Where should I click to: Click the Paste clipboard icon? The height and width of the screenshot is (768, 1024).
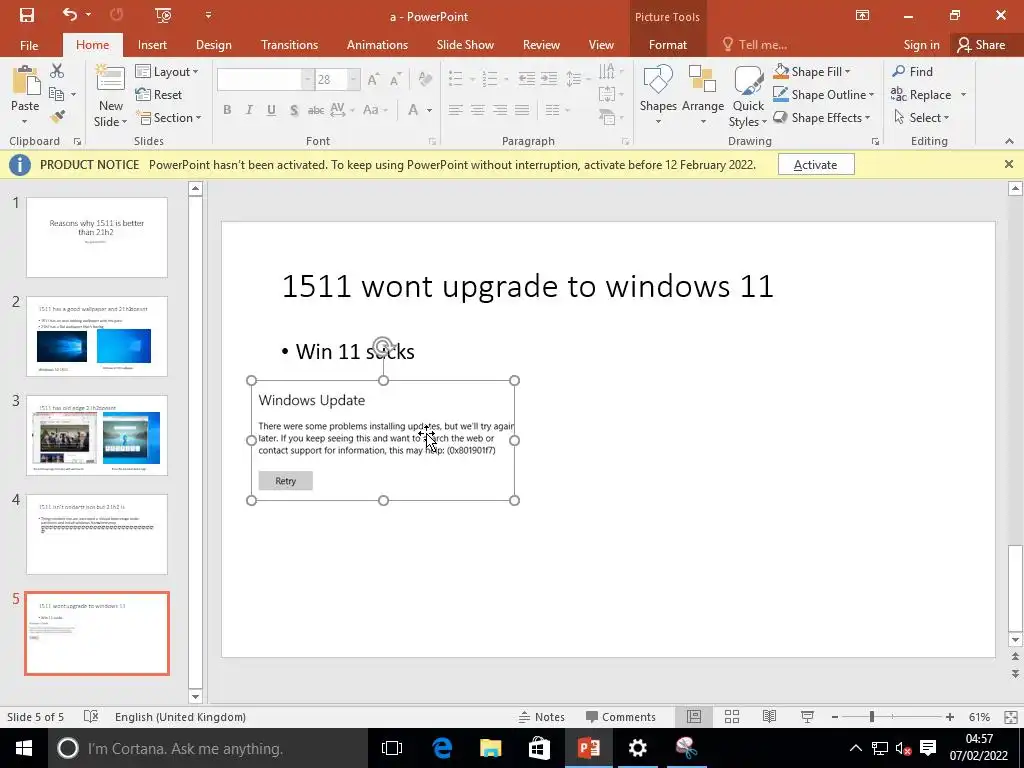pyautogui.click(x=25, y=81)
